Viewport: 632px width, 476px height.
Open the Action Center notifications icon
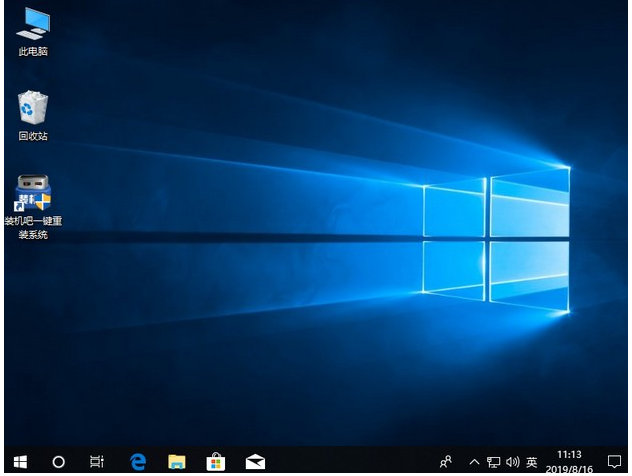[614, 462]
